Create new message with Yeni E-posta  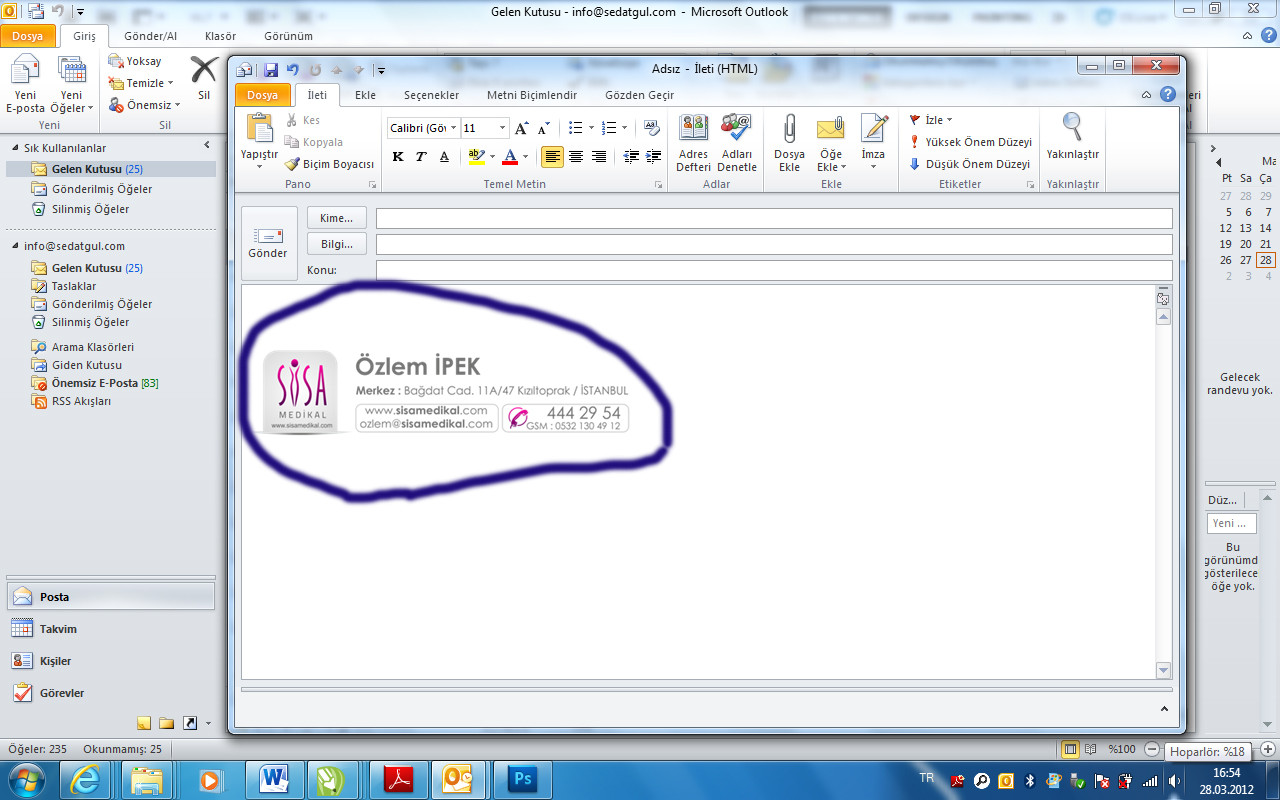click(25, 86)
